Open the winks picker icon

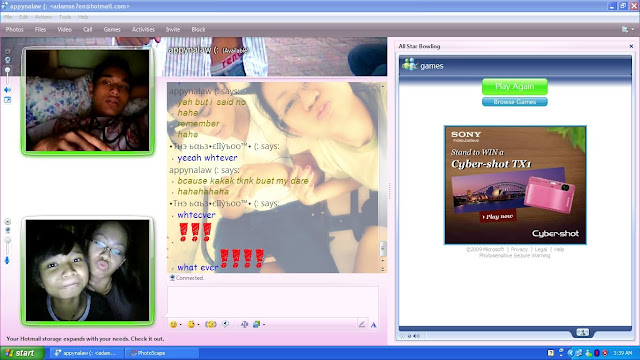tap(191, 324)
